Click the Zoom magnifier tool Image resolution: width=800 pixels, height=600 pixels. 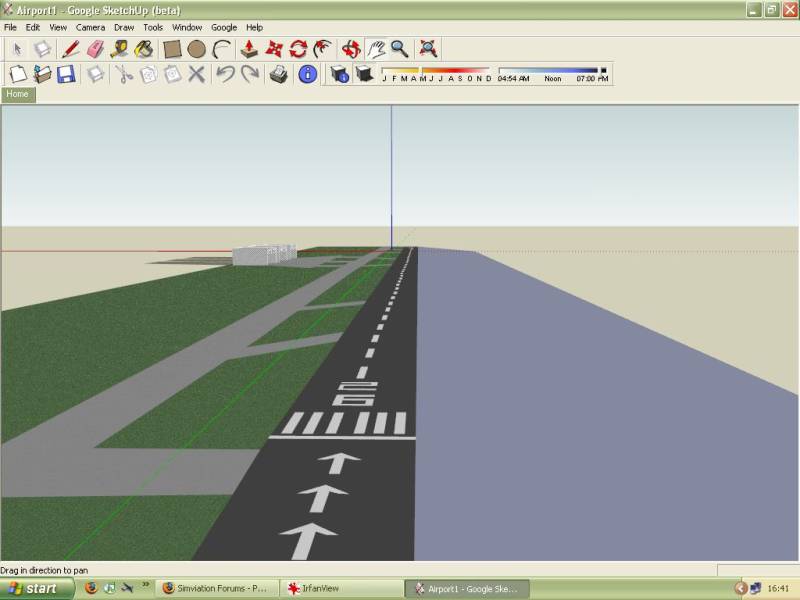[399, 48]
